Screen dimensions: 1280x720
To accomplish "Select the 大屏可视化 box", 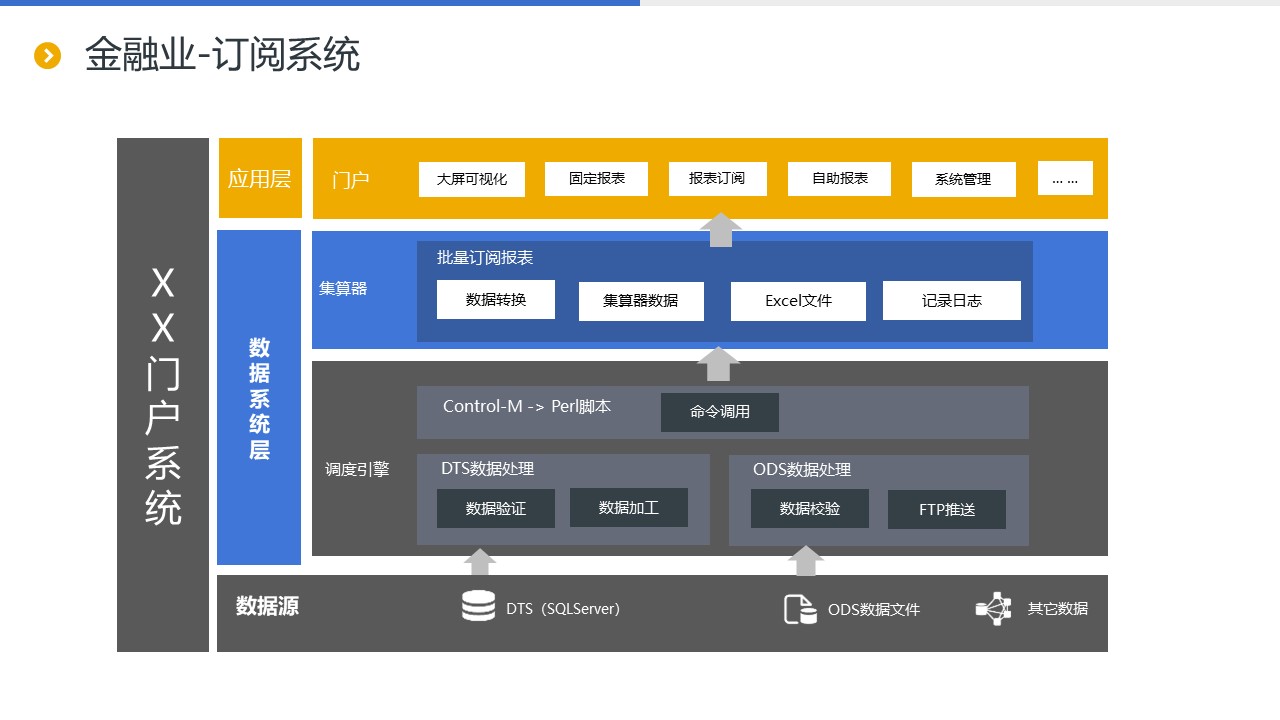I will (x=472, y=179).
